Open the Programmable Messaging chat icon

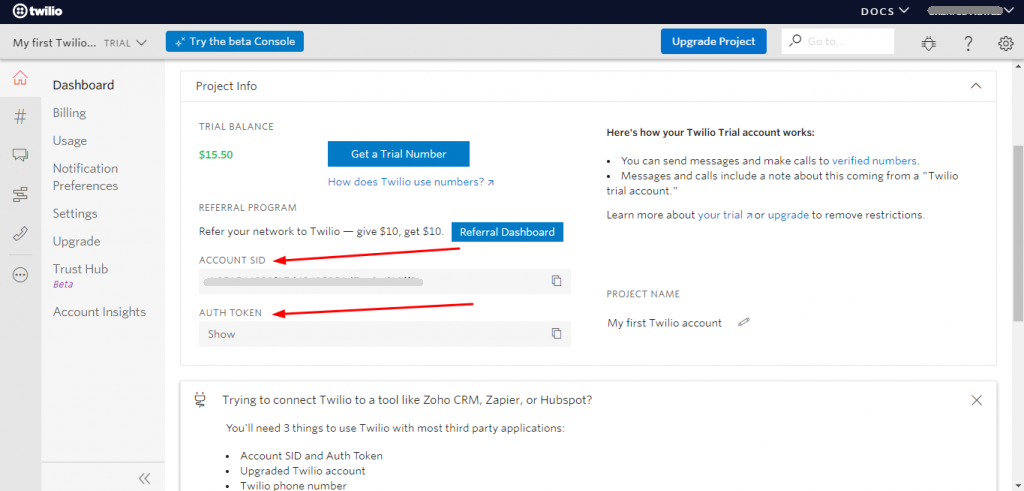(20, 155)
